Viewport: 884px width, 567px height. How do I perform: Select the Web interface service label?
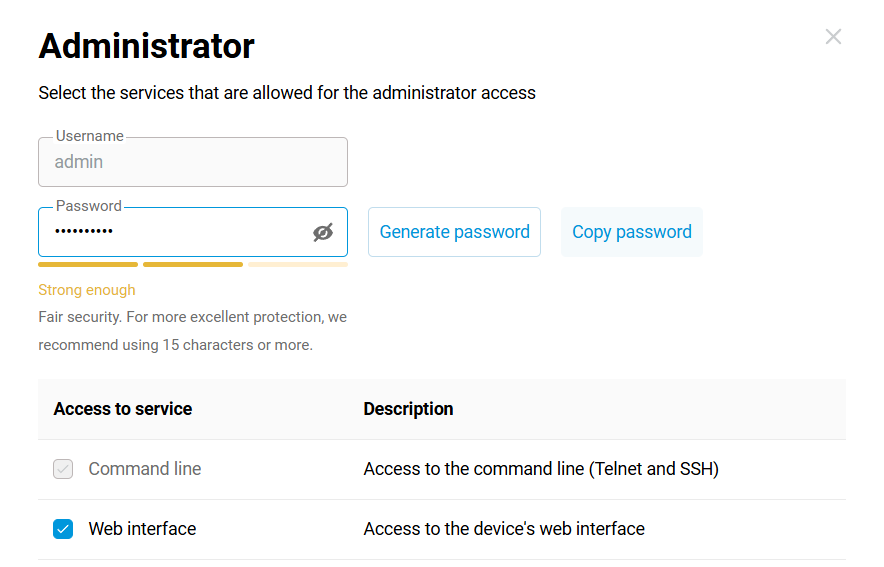142,529
